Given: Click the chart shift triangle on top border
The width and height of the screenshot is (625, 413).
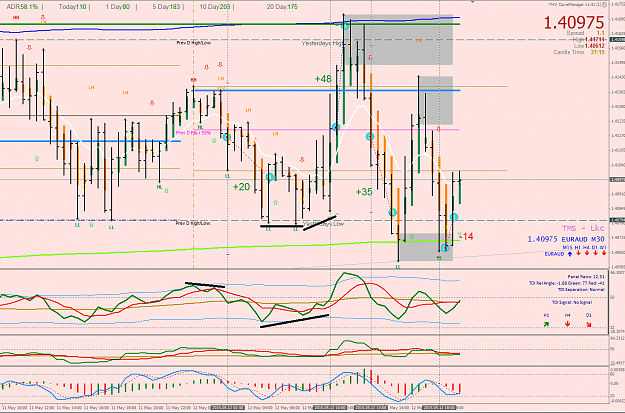Looking at the screenshot, I should [472, 2].
